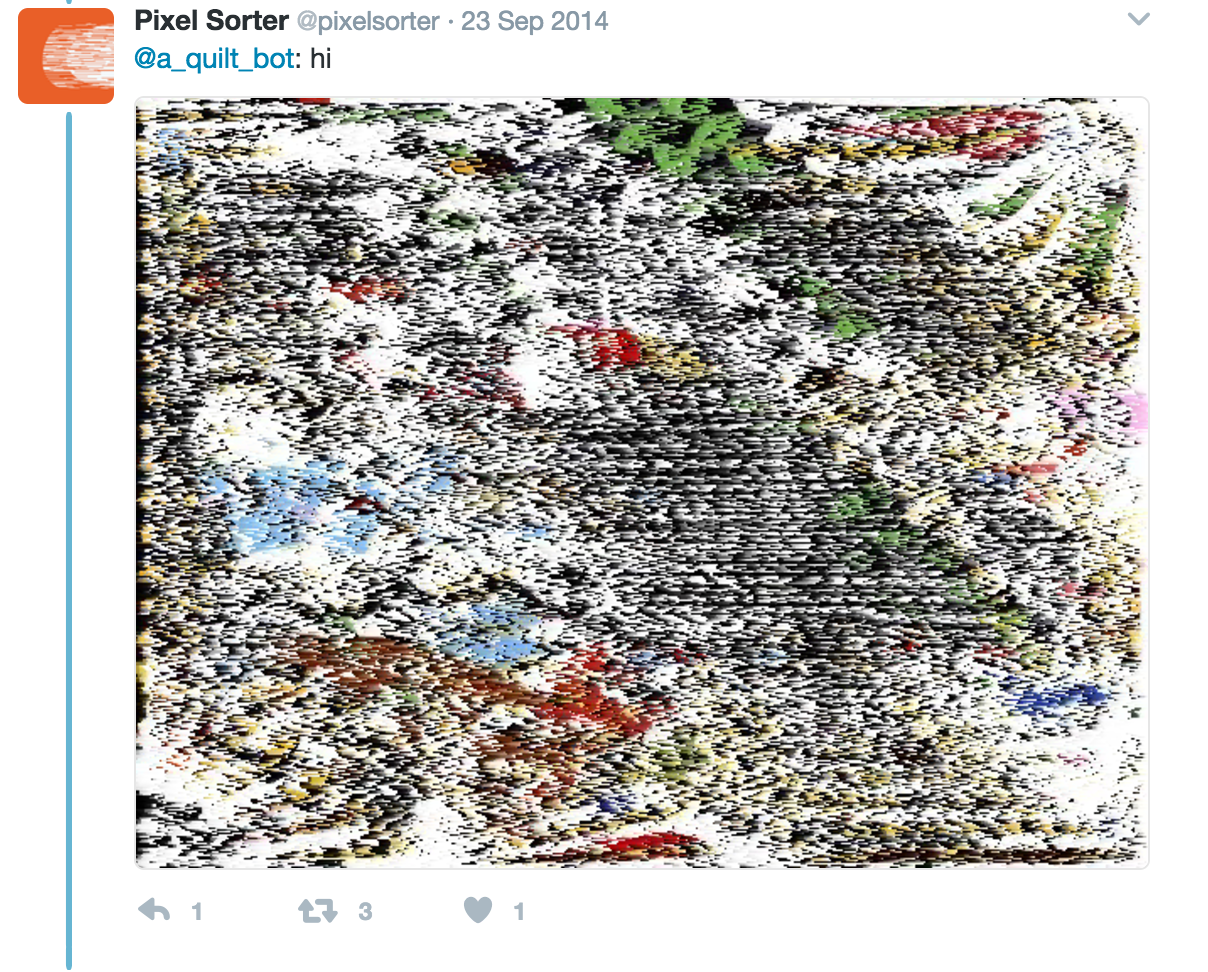Open the pixel-sorted image attachment

pos(642,483)
